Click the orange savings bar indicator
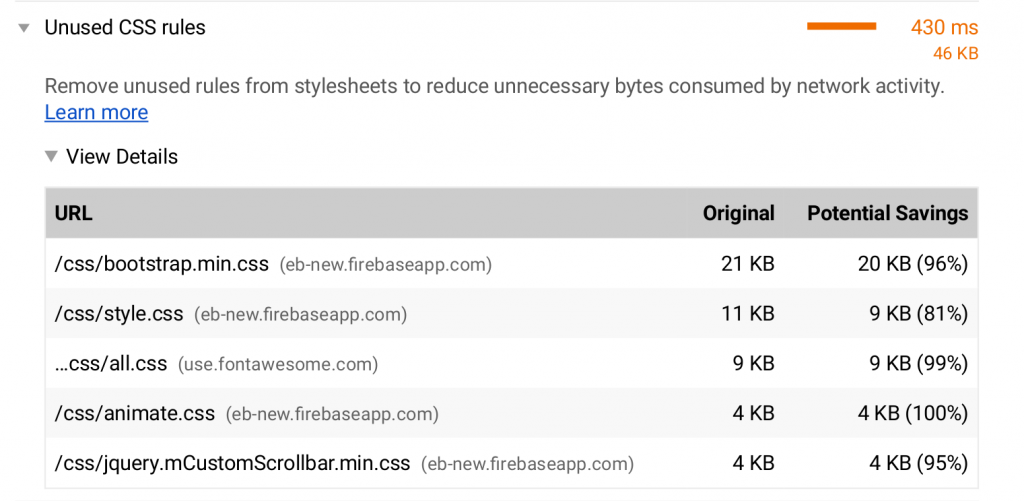 click(x=841, y=27)
